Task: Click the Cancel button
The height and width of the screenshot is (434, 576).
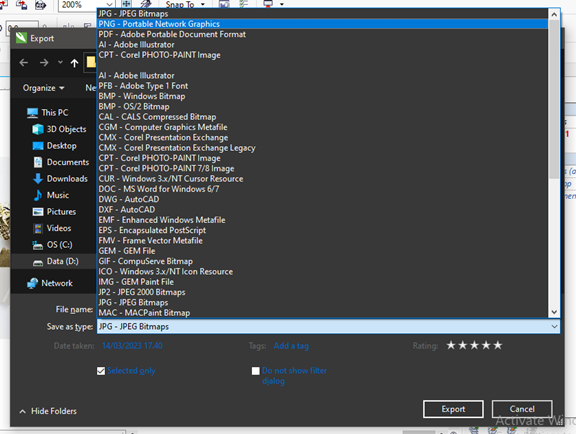Action: [522, 409]
